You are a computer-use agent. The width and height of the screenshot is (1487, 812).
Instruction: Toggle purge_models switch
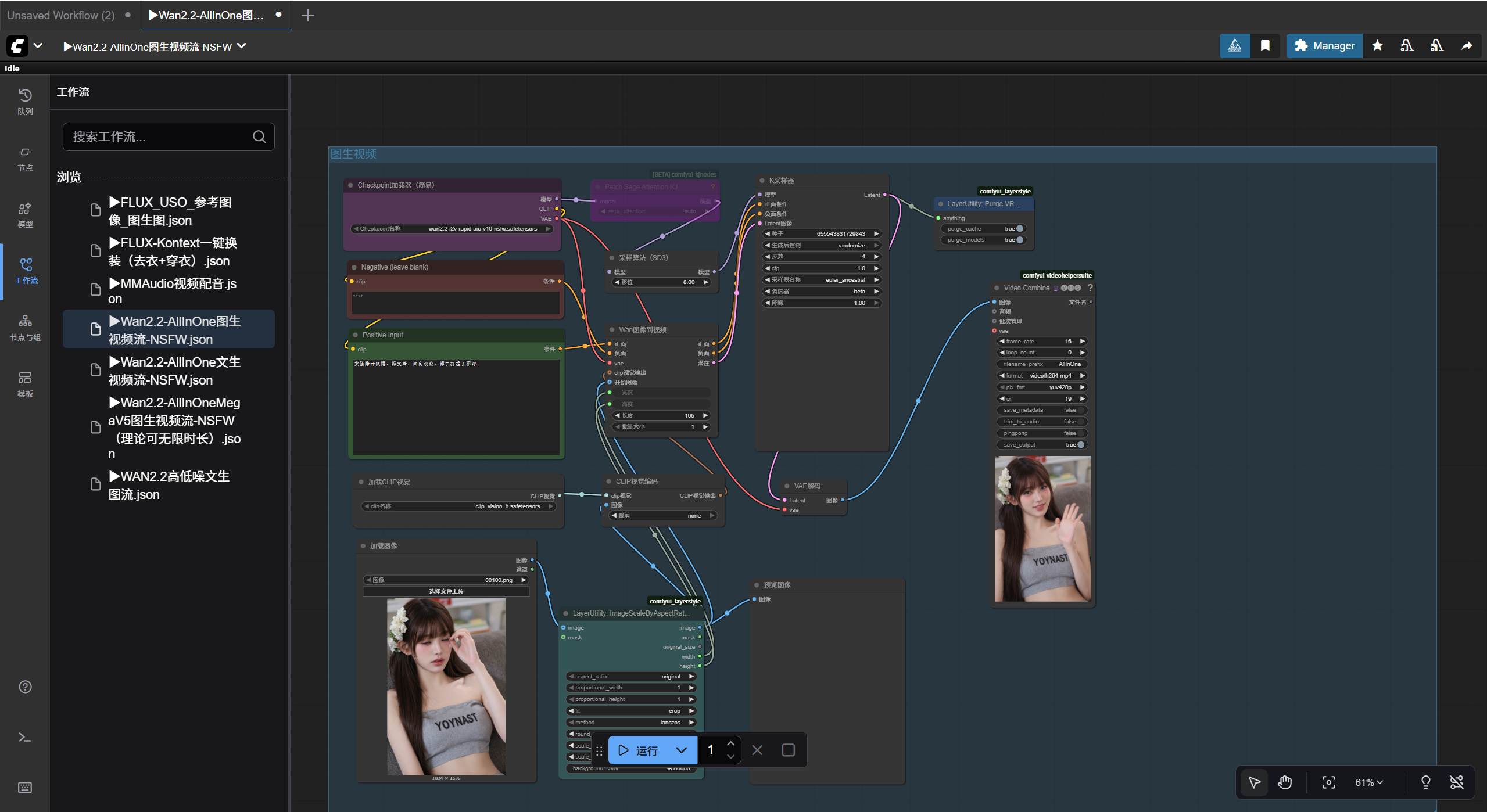point(1019,240)
